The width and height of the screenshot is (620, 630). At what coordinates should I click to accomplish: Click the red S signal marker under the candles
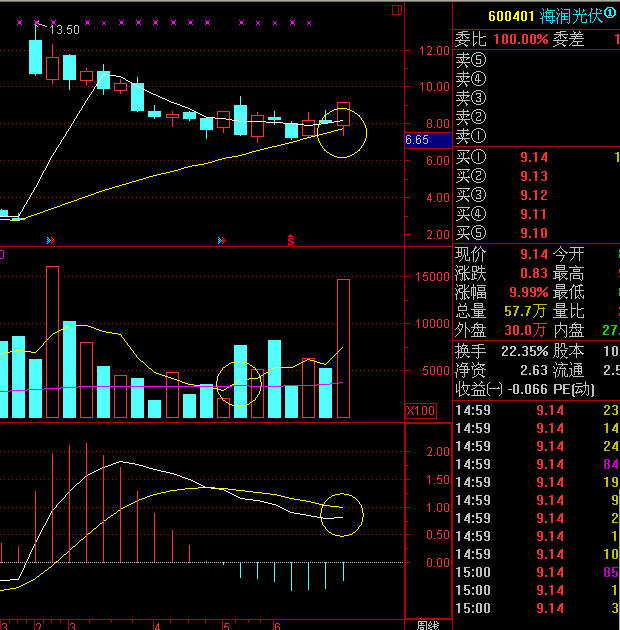click(291, 240)
